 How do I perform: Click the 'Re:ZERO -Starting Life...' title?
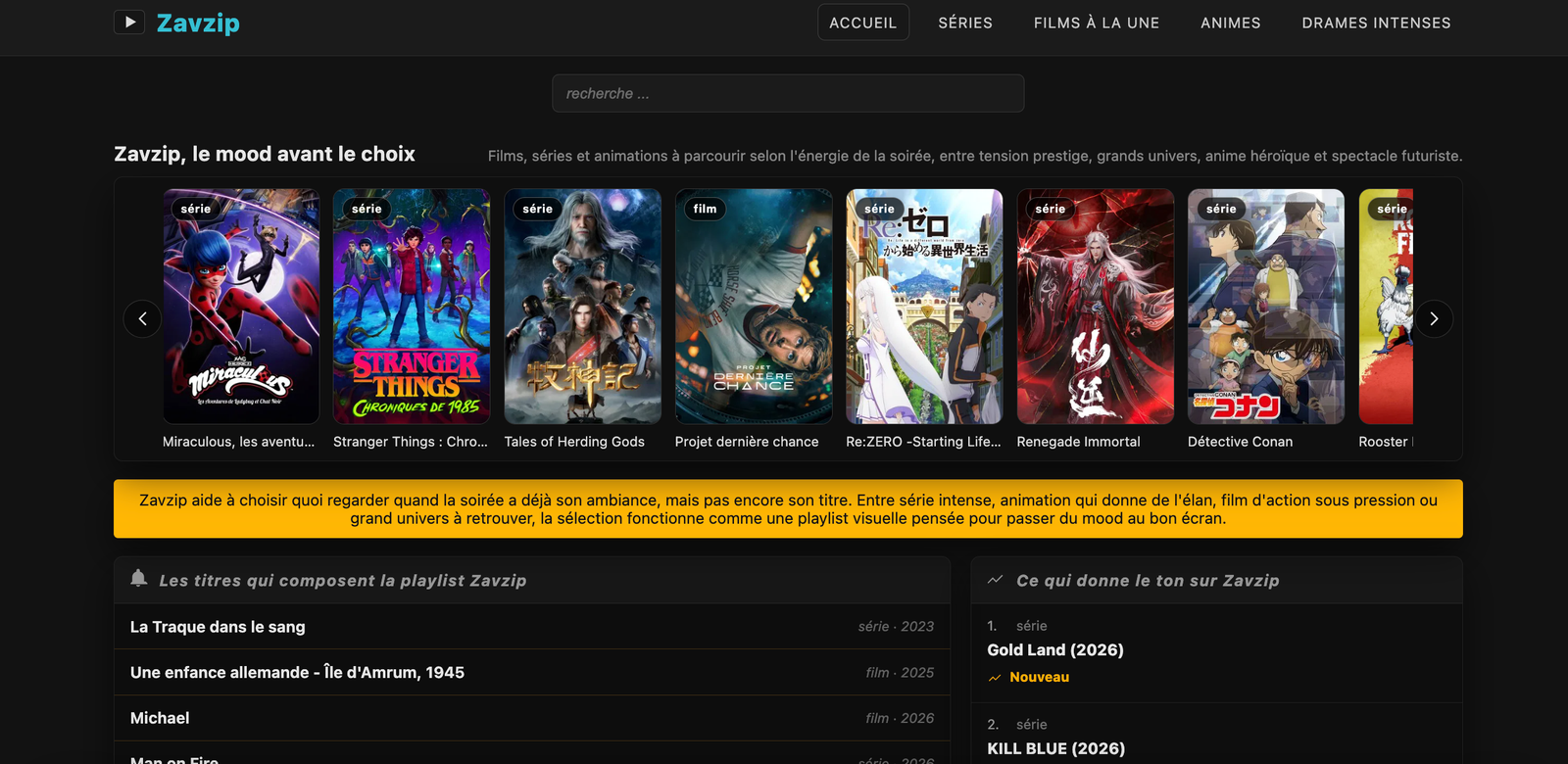[x=923, y=442]
